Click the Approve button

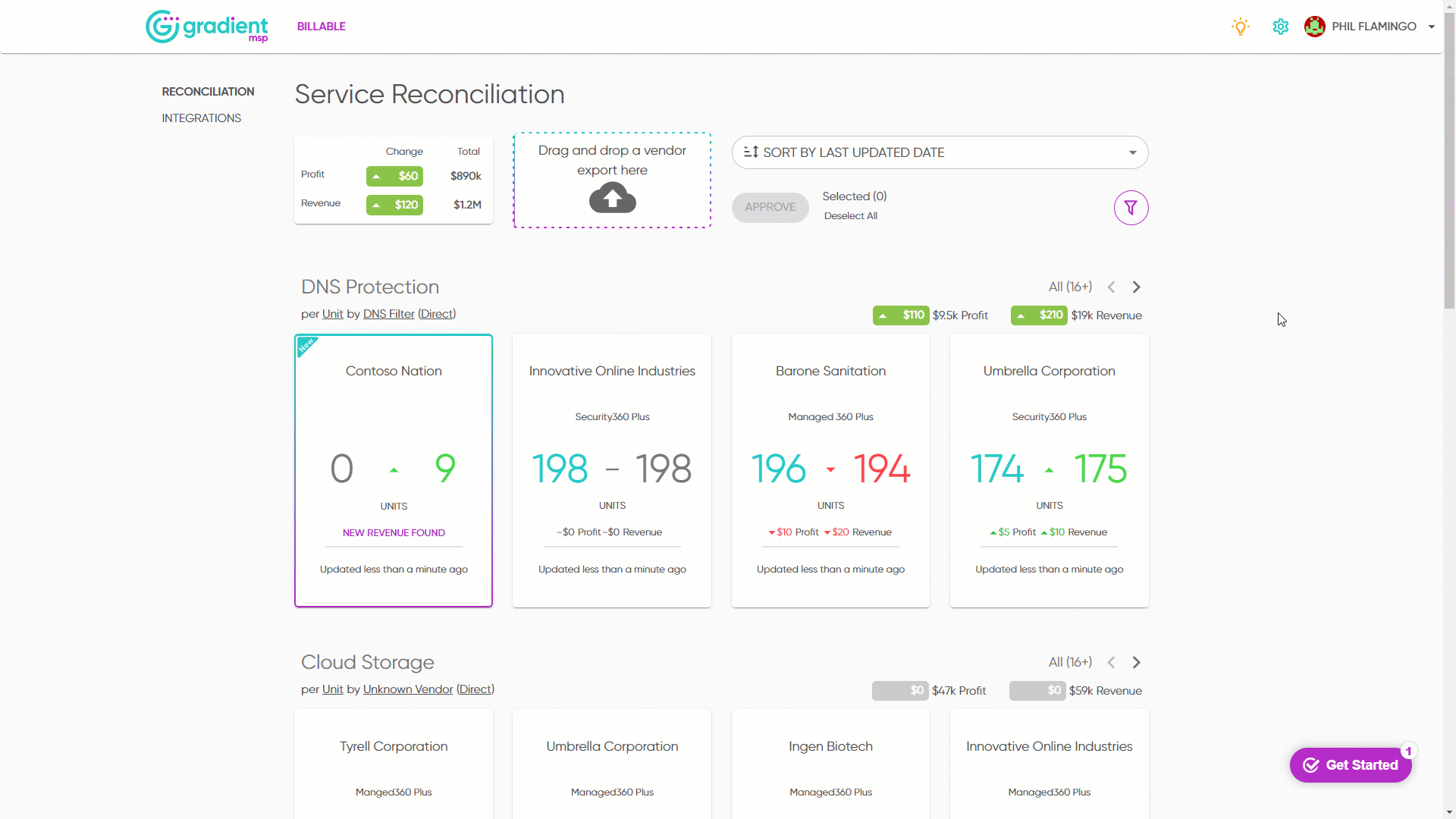tap(770, 207)
